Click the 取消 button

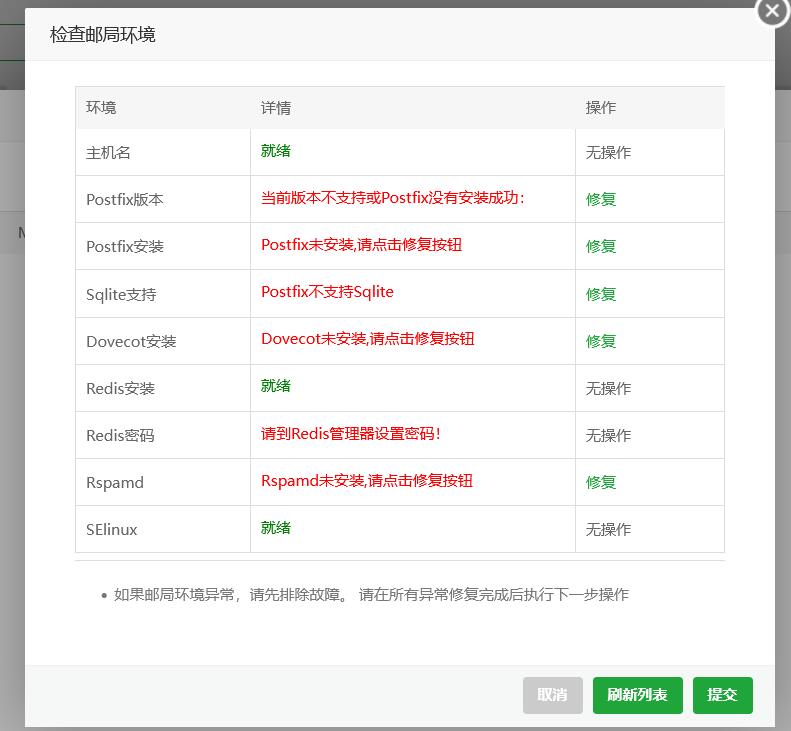(552, 695)
